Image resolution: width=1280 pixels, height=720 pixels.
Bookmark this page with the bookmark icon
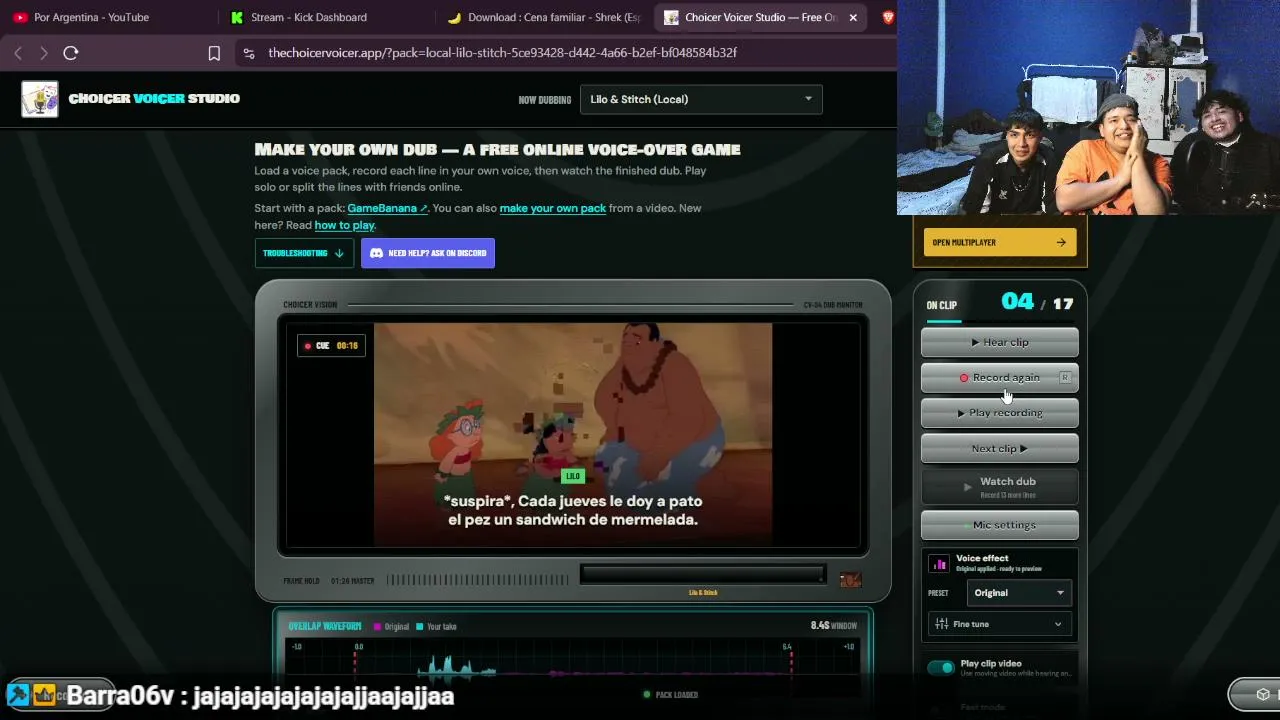(x=214, y=53)
